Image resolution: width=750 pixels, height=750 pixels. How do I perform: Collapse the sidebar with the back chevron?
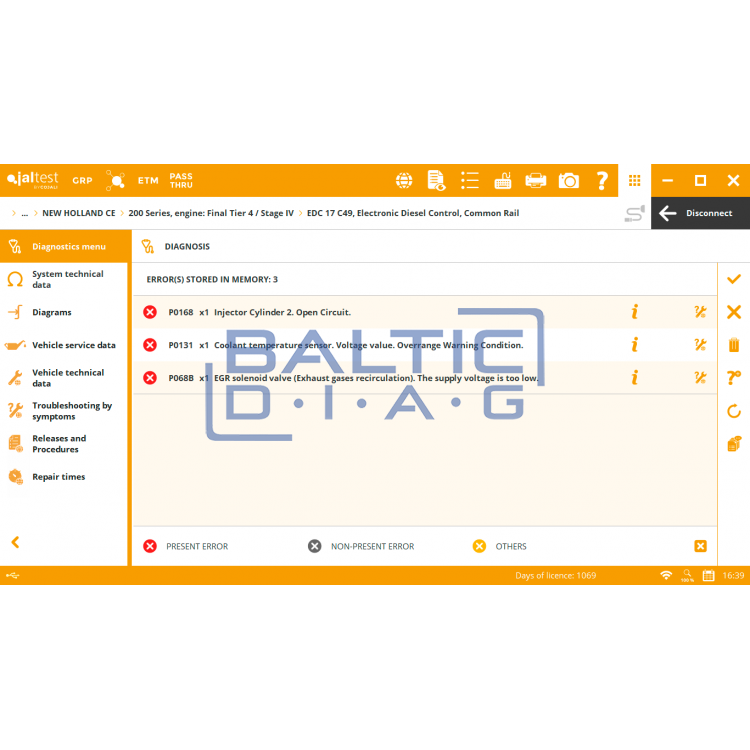pyautogui.click(x=15, y=542)
